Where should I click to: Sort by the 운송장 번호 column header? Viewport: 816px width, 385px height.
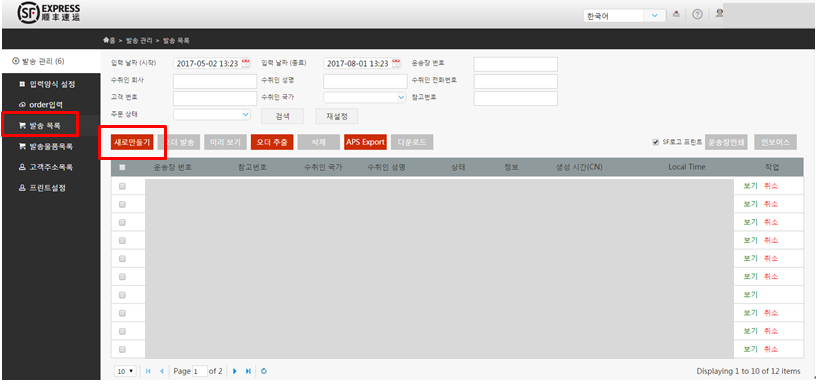[x=173, y=168]
